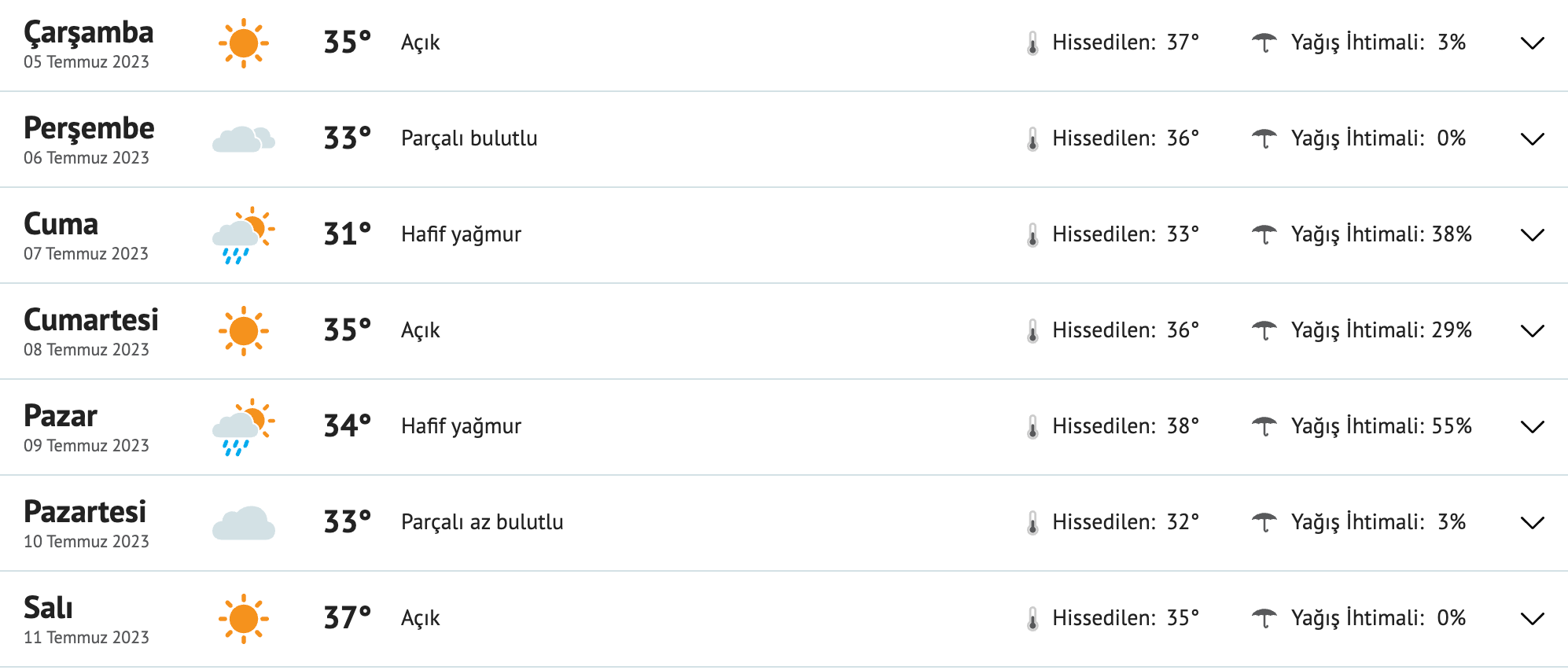Select the cloudy icon for Perşembe
This screenshot has height=670, width=1568.
point(244,138)
